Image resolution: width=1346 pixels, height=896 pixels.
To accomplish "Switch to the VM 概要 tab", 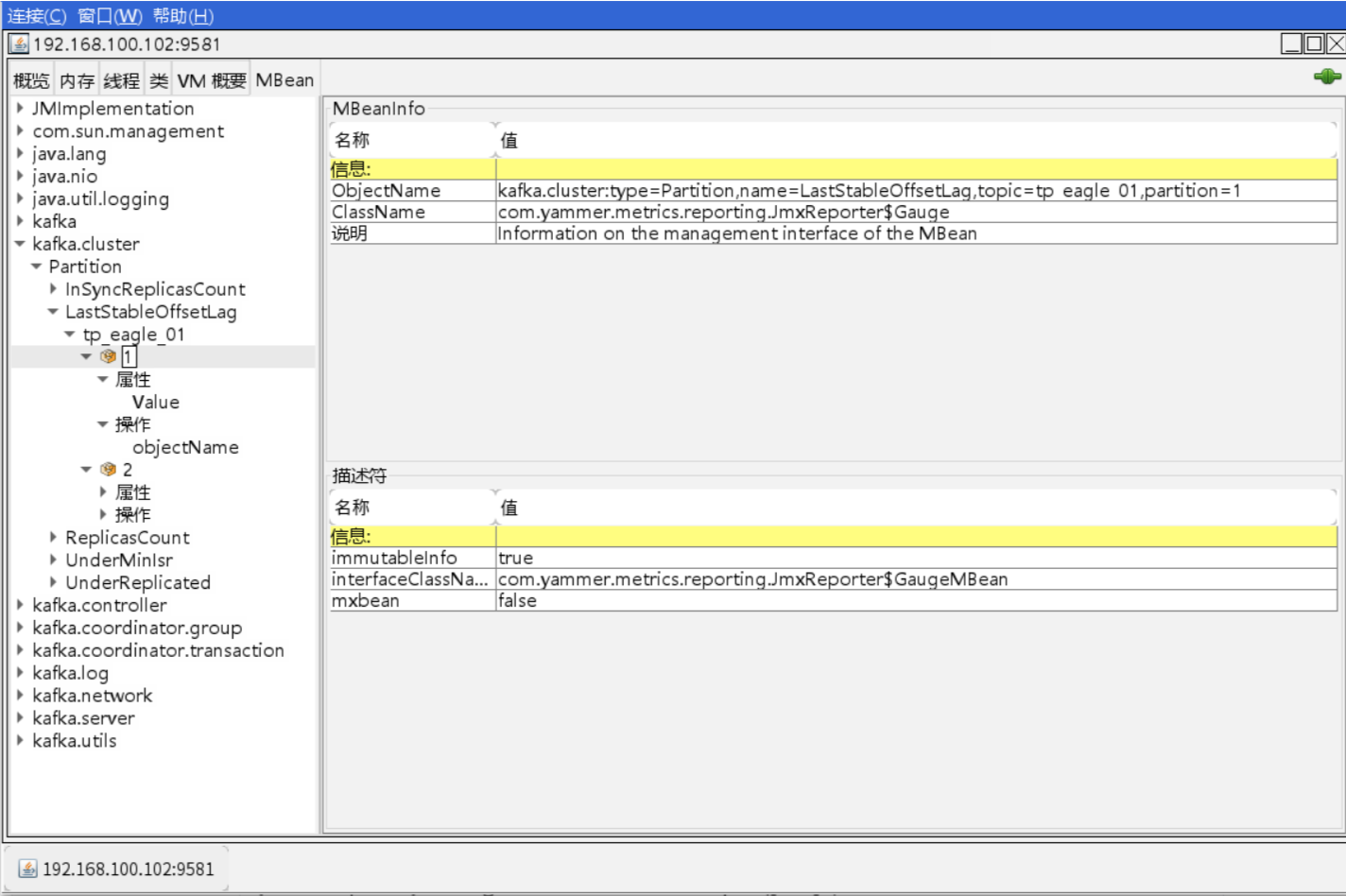I will [x=212, y=80].
